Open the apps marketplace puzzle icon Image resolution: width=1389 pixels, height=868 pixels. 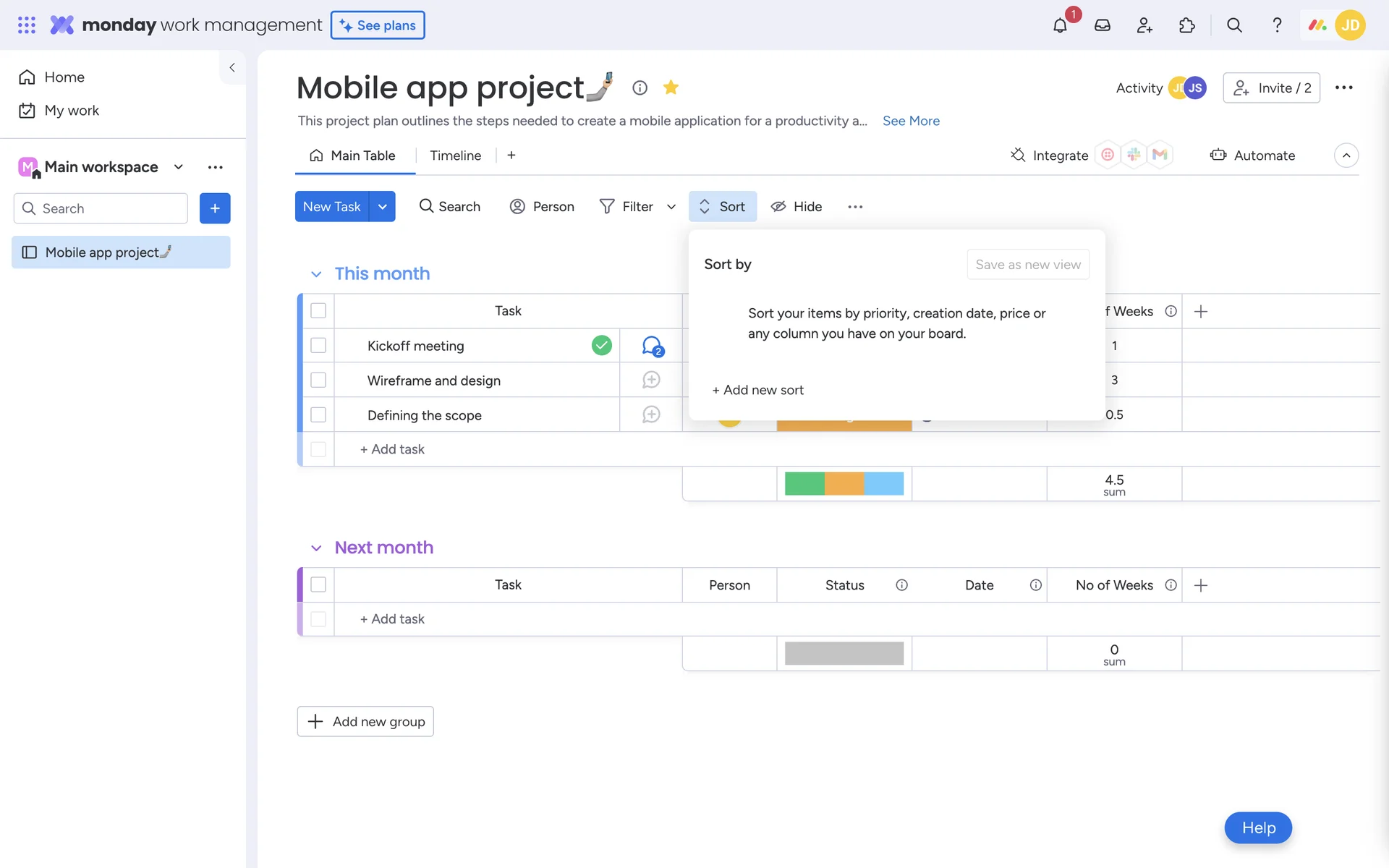(1186, 25)
